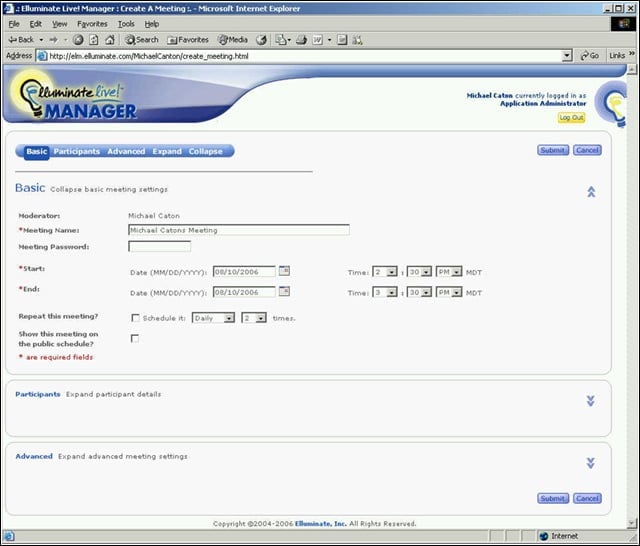Expand Participants section with the double down-arrow
This screenshot has height=546, width=640.
(591, 401)
